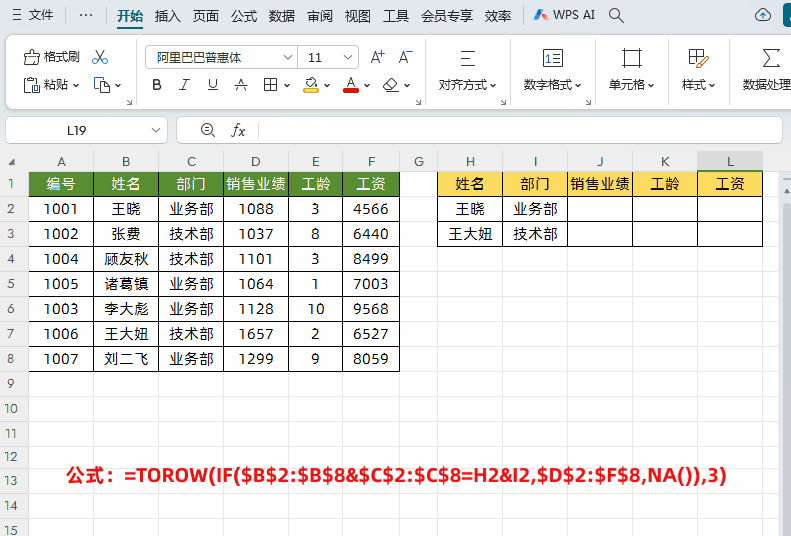Open the font size 11 dropdown
The image size is (791, 536).
[x=347, y=58]
